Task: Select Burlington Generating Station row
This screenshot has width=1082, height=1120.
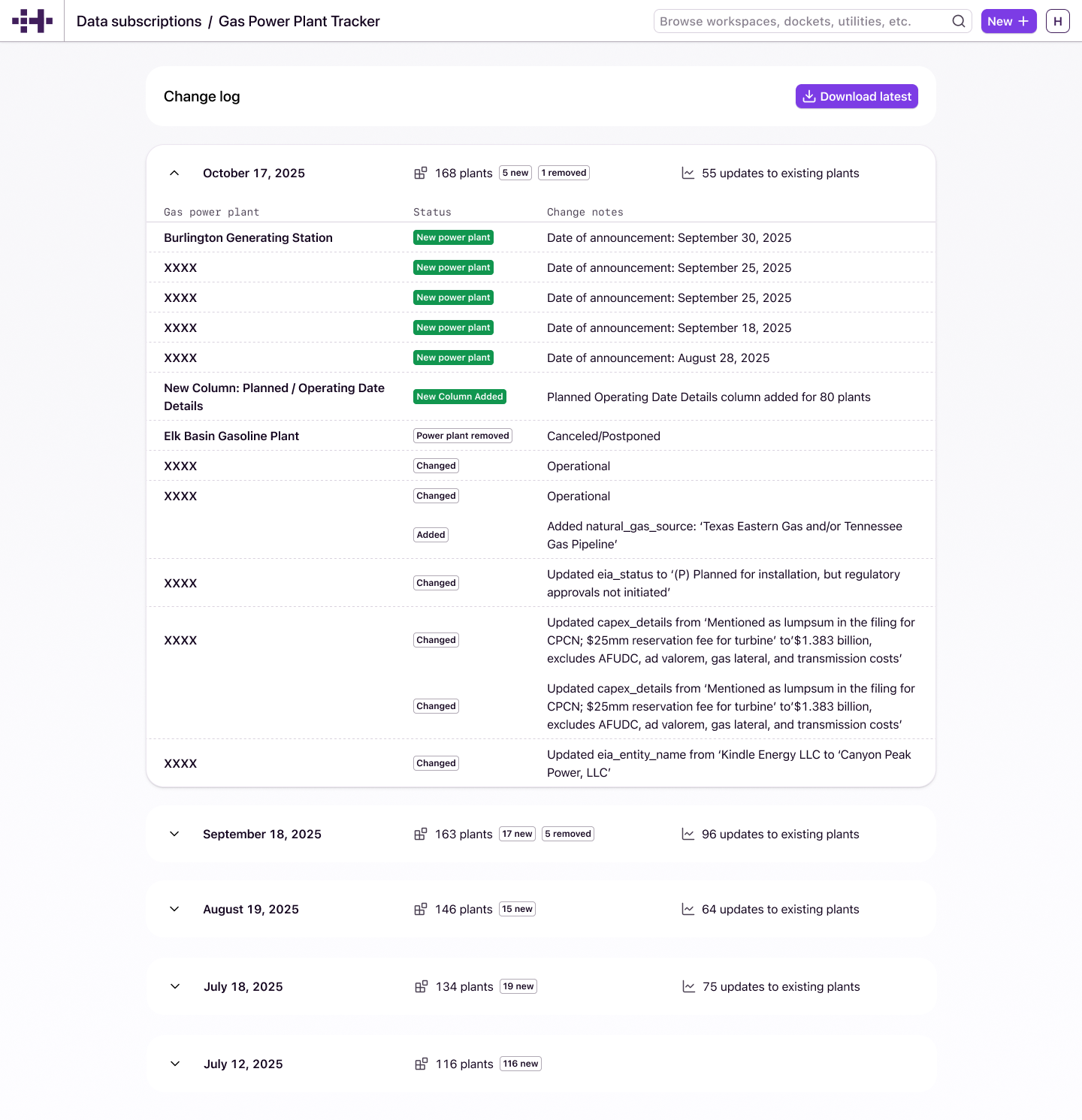Action: [x=248, y=237]
